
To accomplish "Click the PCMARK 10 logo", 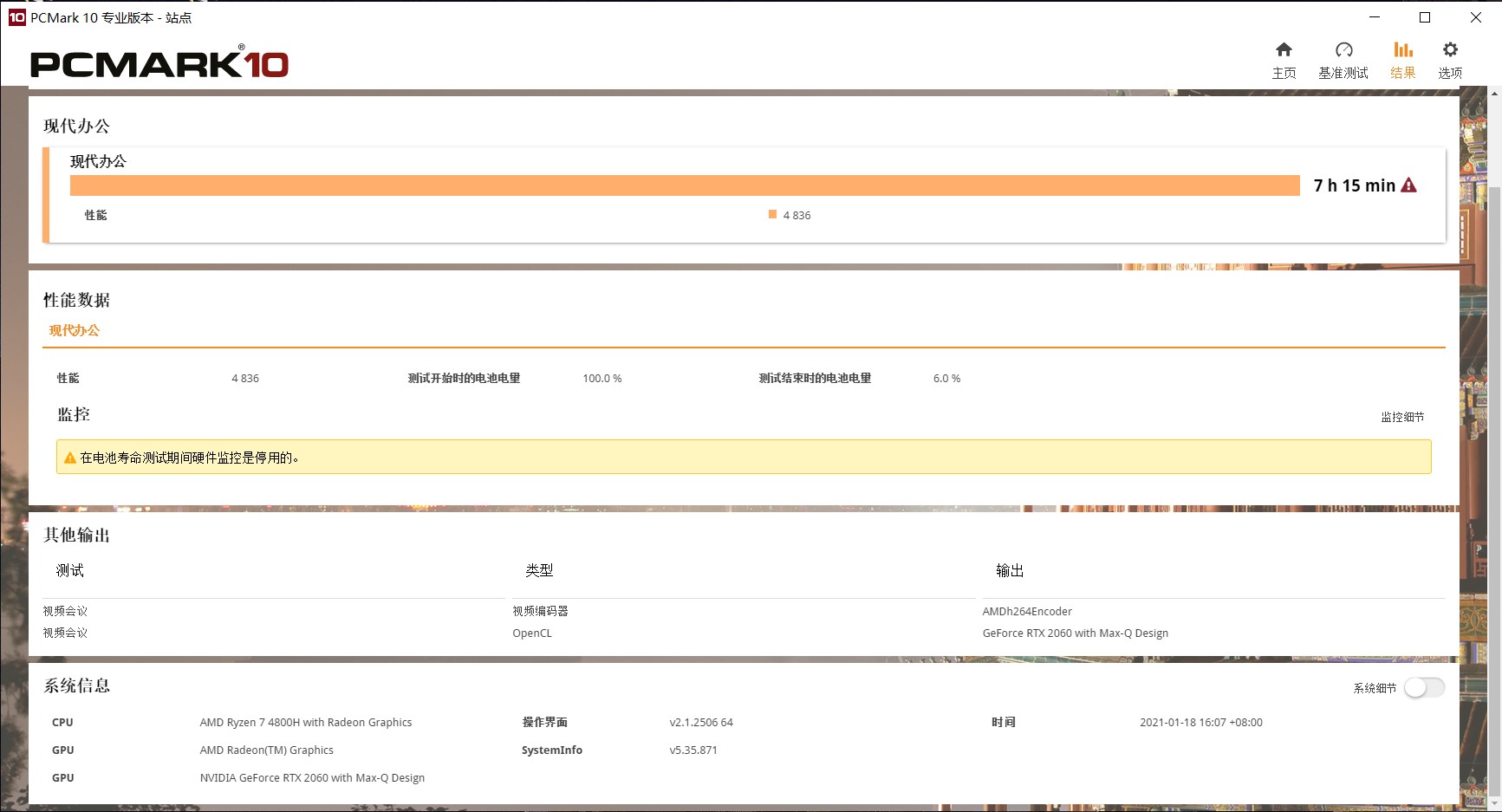I will [x=160, y=62].
